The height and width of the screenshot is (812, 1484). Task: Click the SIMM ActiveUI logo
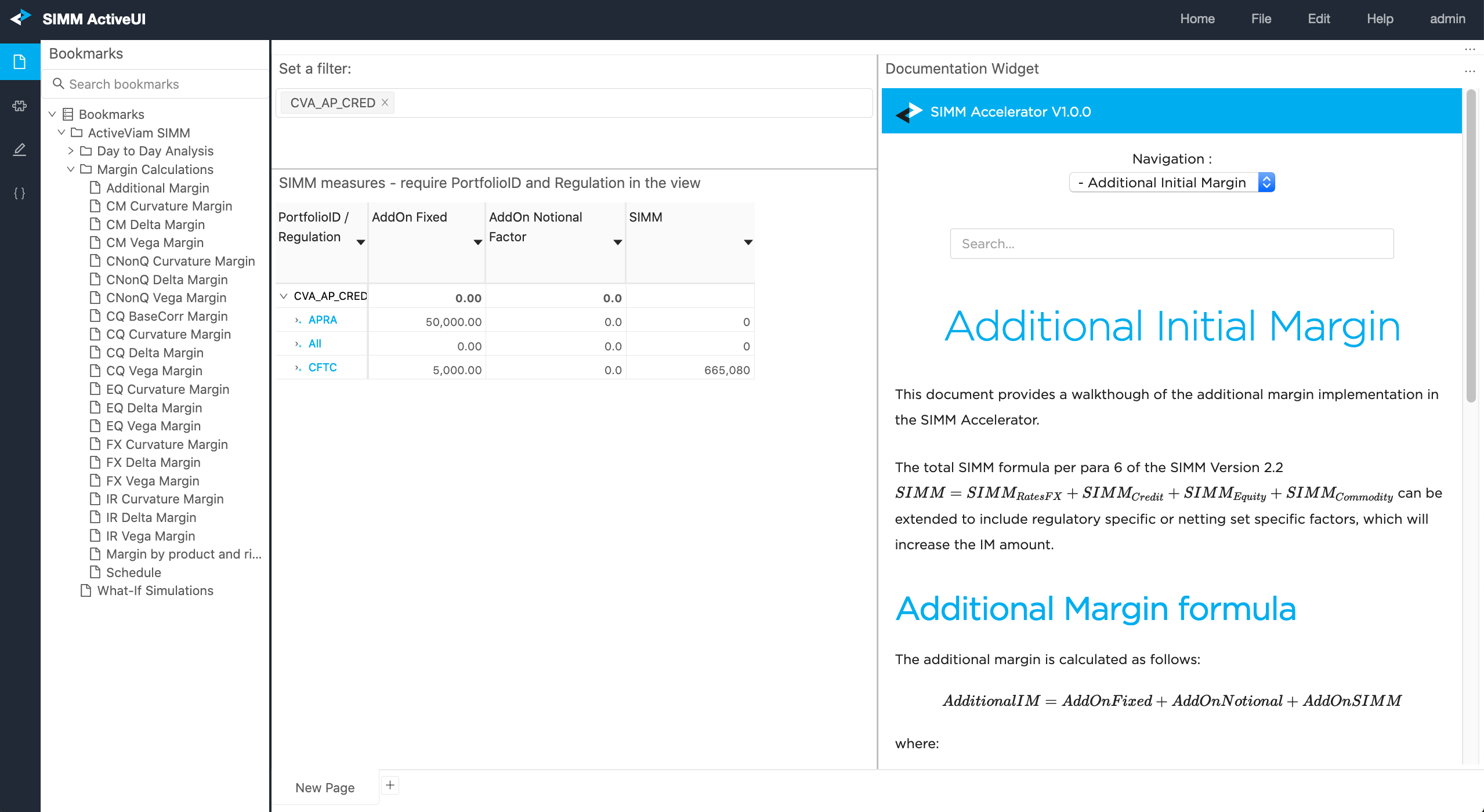tap(21, 18)
